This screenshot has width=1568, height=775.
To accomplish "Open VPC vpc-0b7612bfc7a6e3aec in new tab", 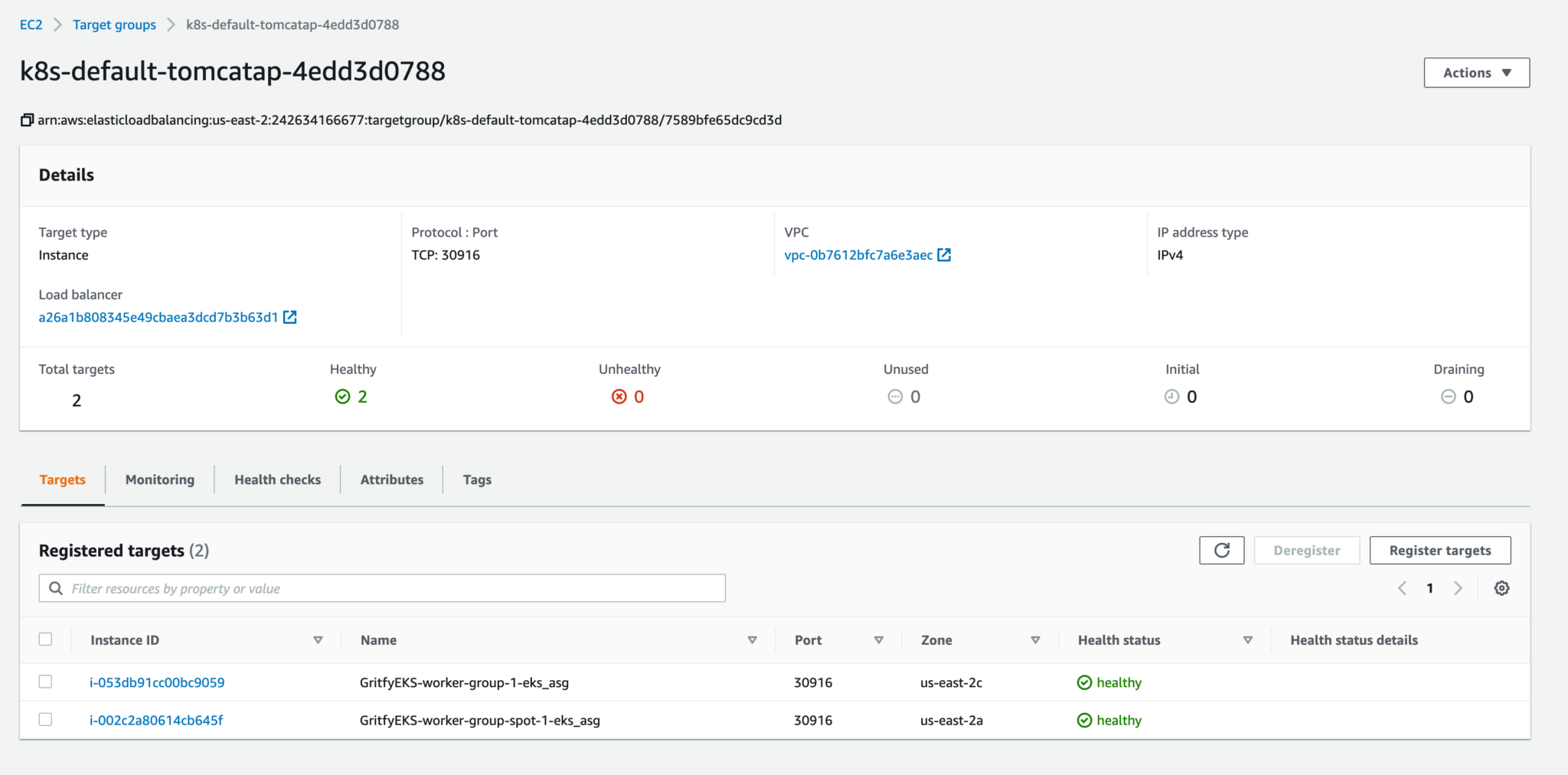I will [x=945, y=254].
